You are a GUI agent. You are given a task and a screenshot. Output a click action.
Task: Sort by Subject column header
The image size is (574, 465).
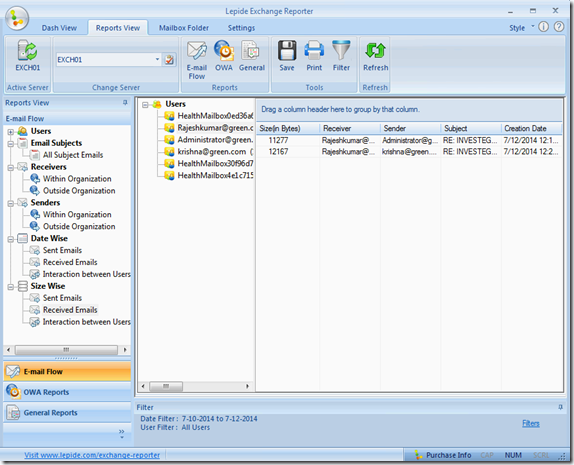point(471,129)
